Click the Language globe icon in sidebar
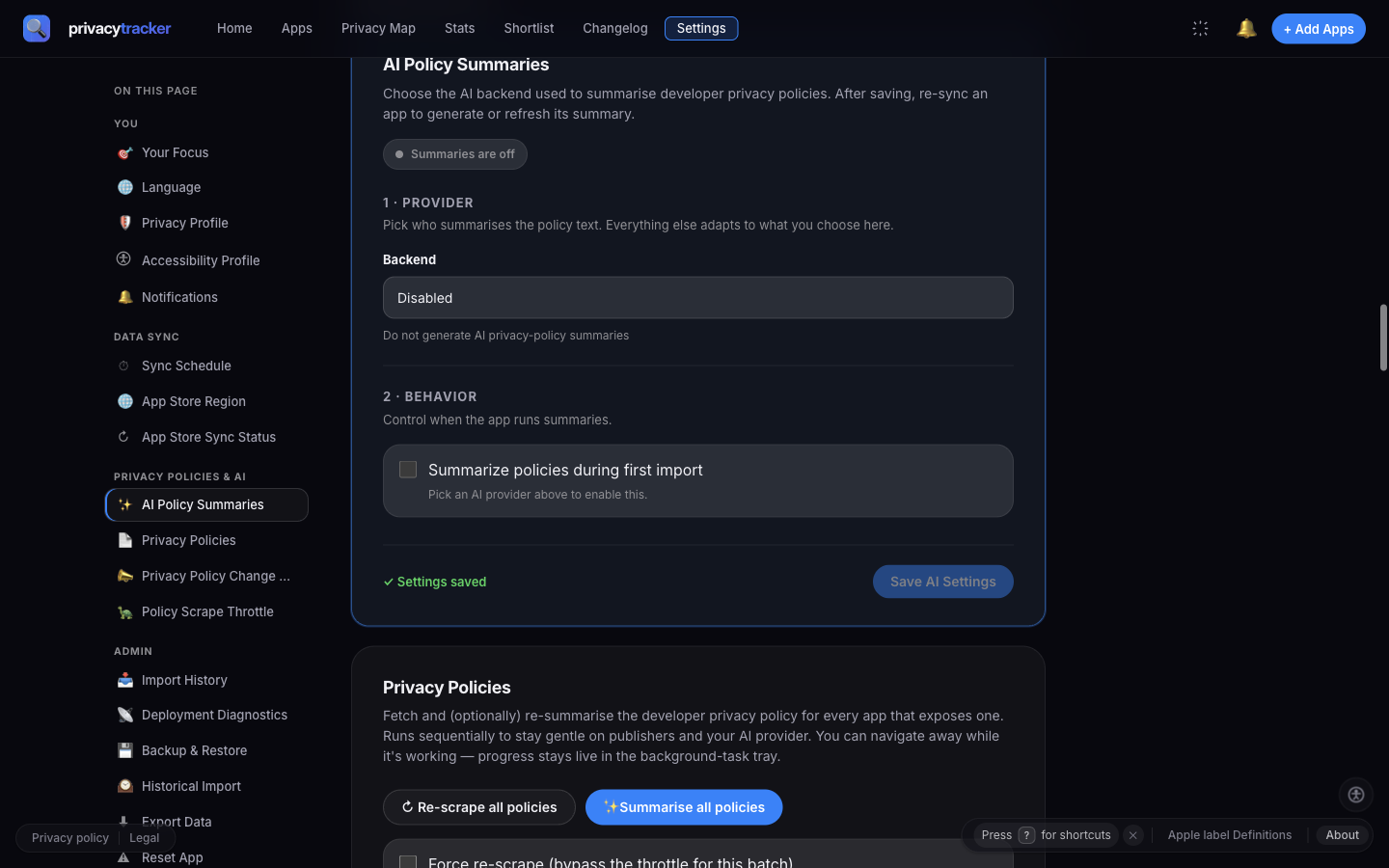The image size is (1389, 868). [124, 187]
